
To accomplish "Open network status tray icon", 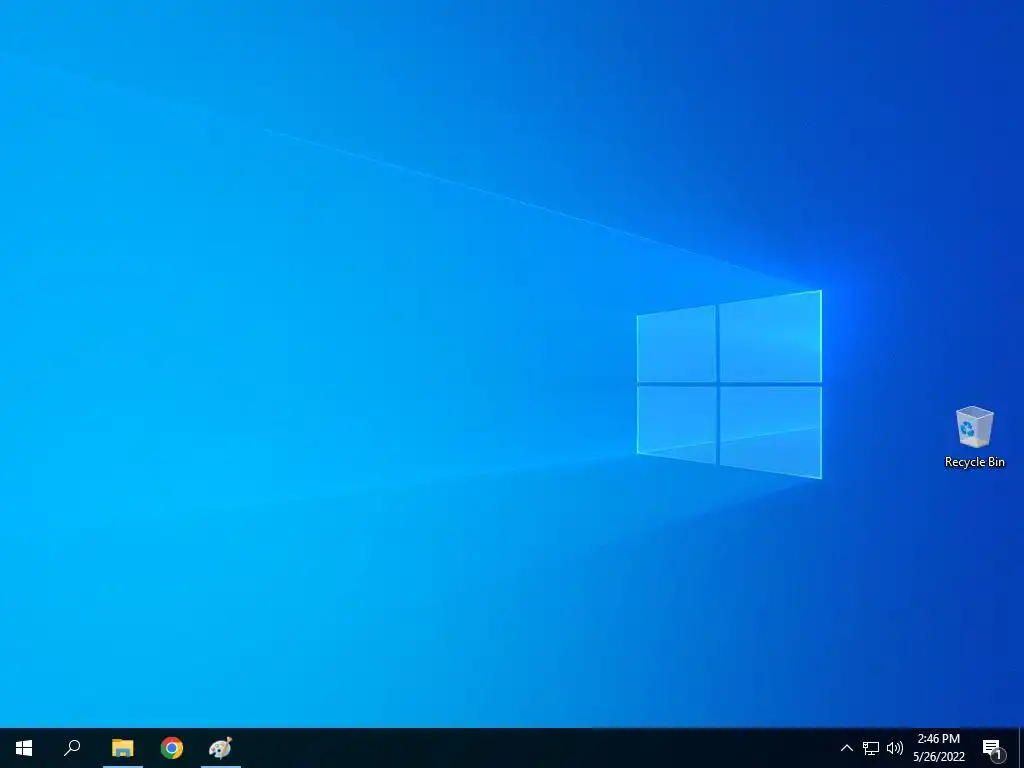I will [871, 748].
